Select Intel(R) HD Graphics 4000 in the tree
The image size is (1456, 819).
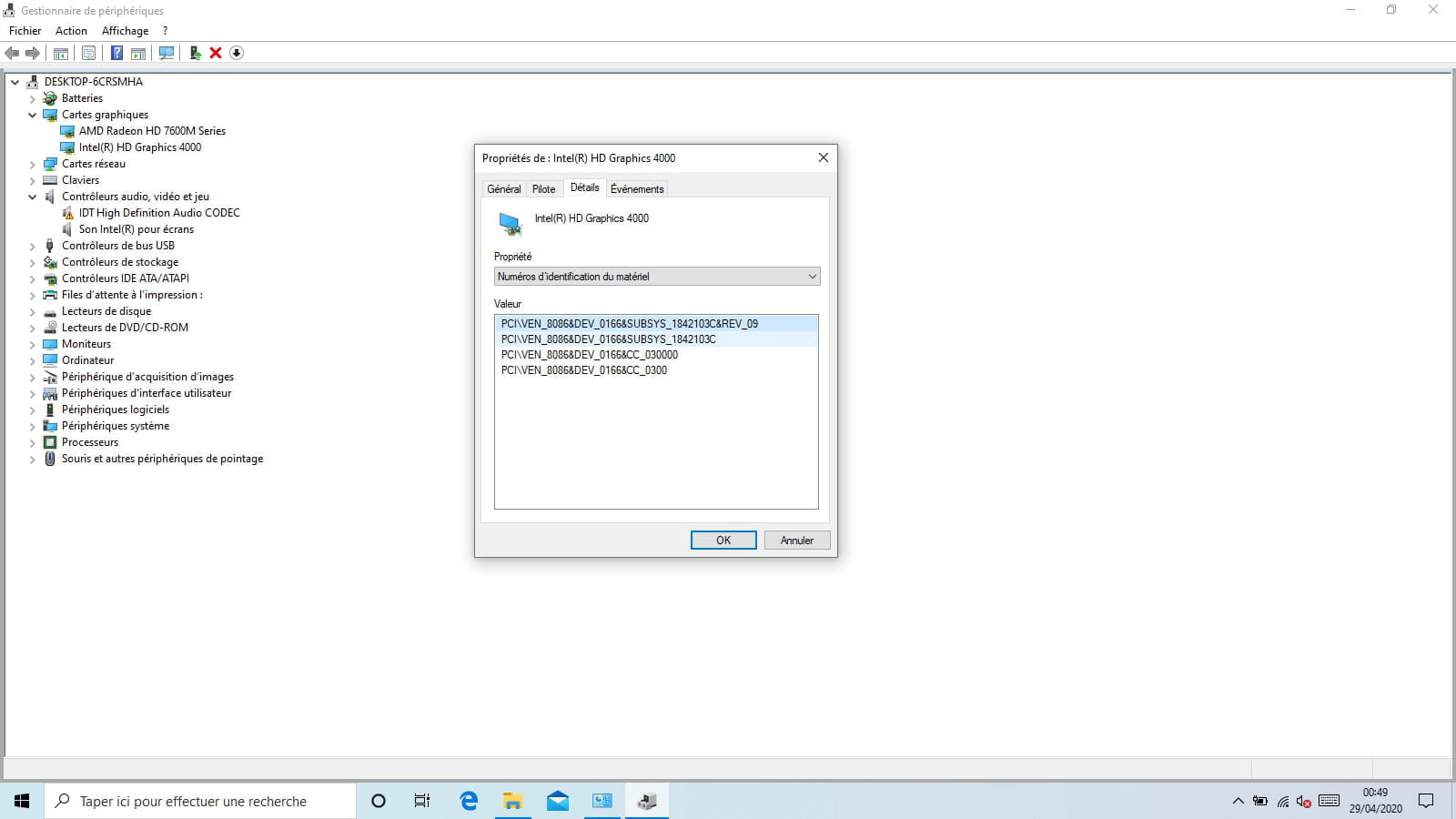click(x=140, y=147)
